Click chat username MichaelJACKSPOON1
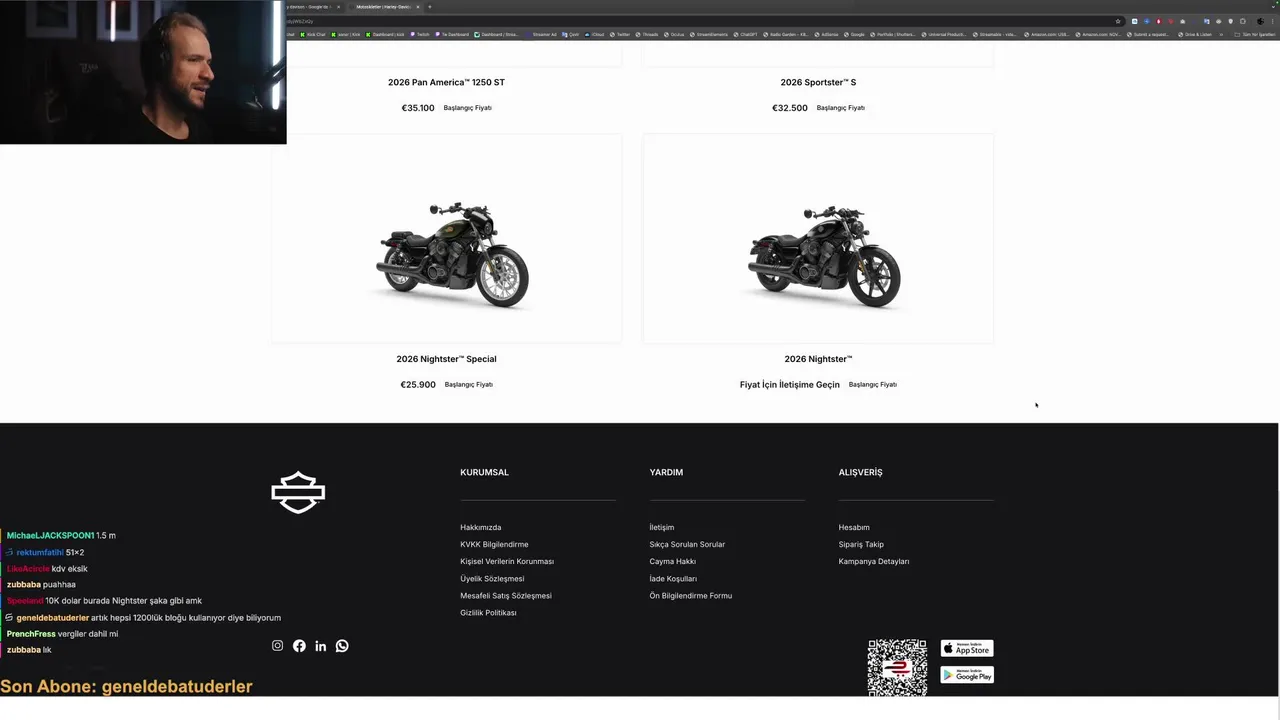 (50, 536)
